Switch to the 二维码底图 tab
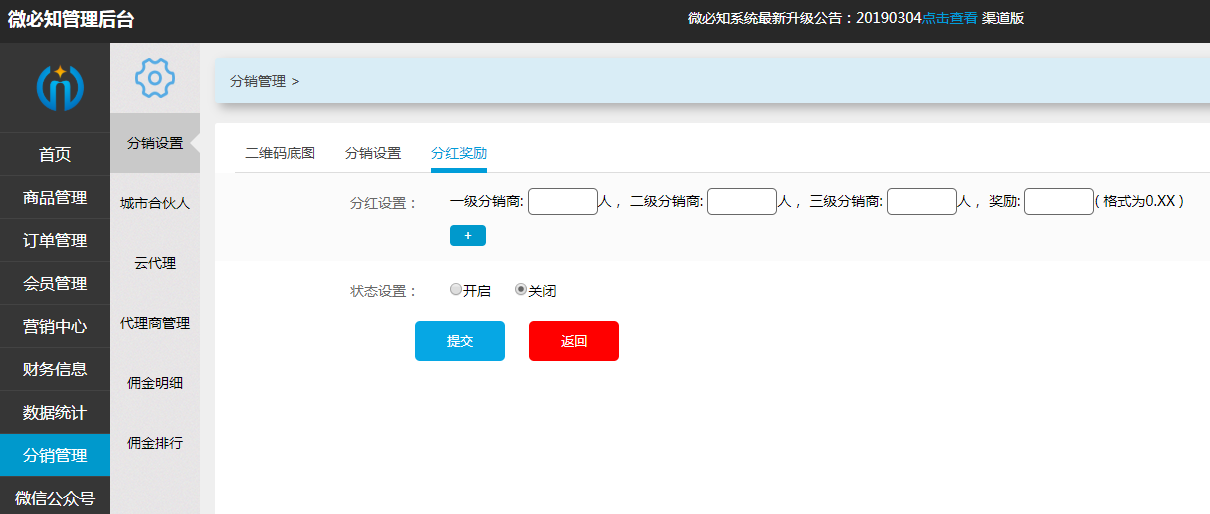 280,153
